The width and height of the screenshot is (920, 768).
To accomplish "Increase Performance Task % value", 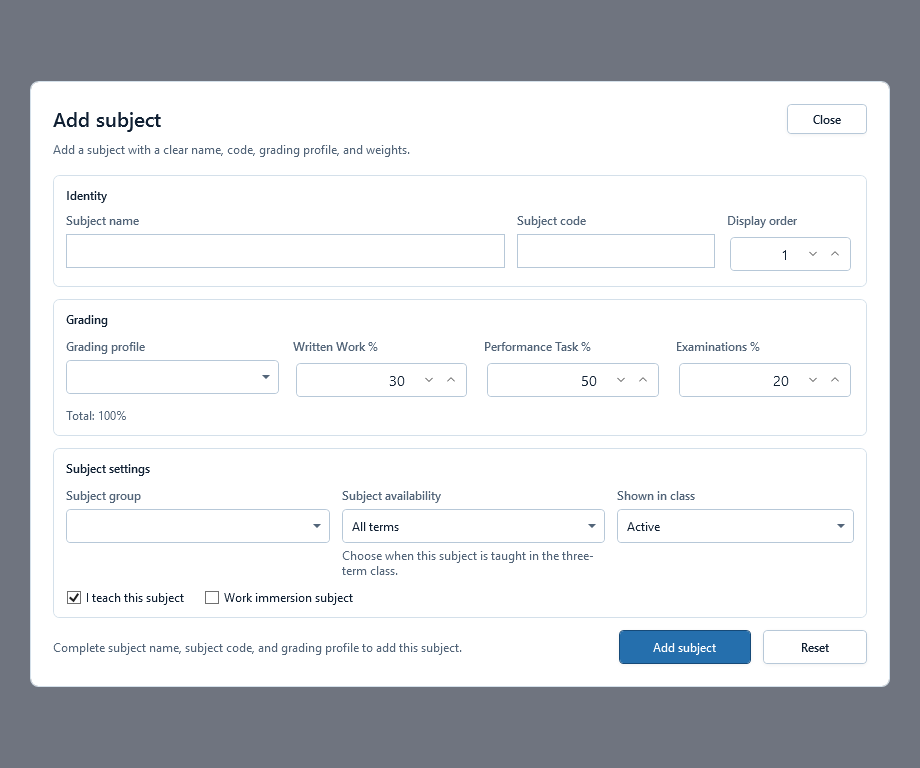I will tap(643, 380).
